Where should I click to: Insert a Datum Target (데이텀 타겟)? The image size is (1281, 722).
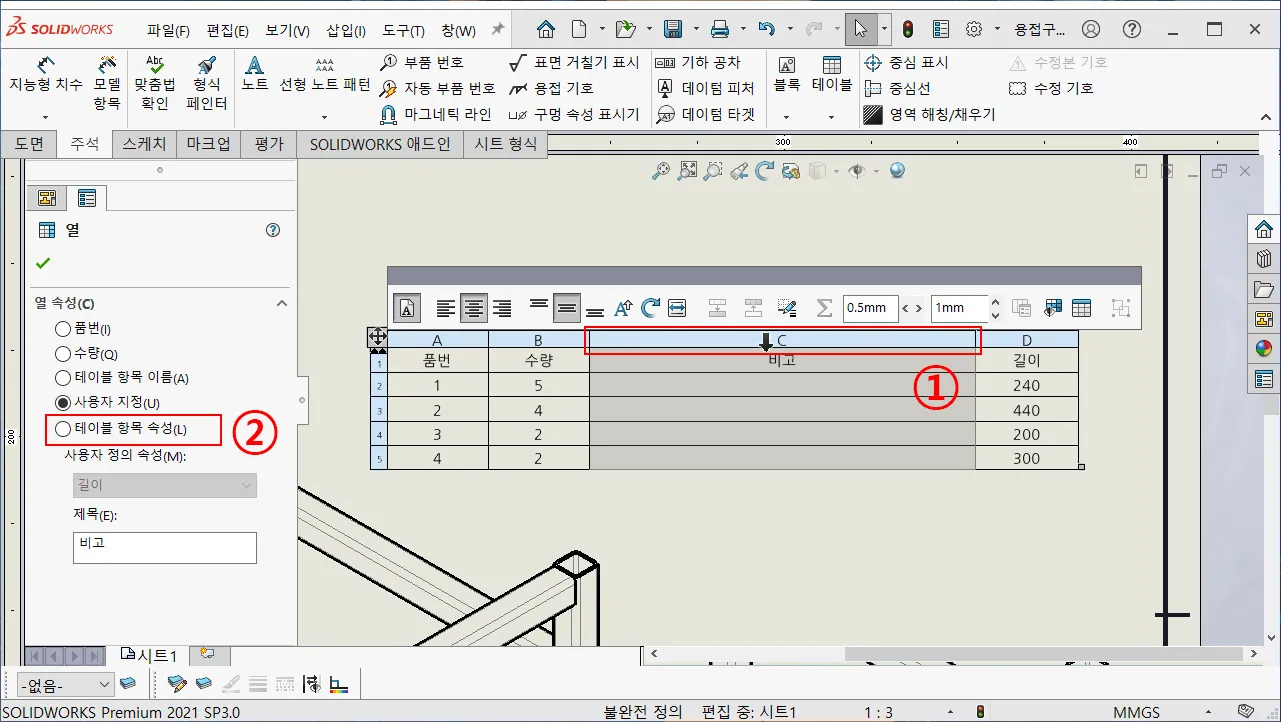[x=706, y=114]
